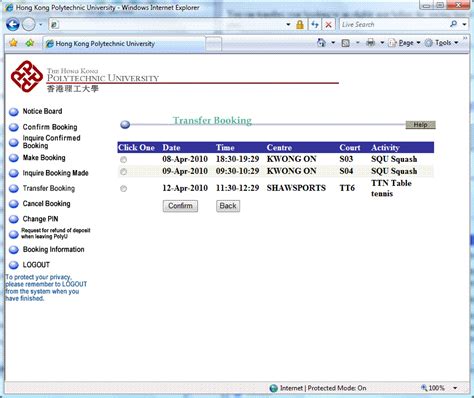Click the Back button below table

coord(228,206)
